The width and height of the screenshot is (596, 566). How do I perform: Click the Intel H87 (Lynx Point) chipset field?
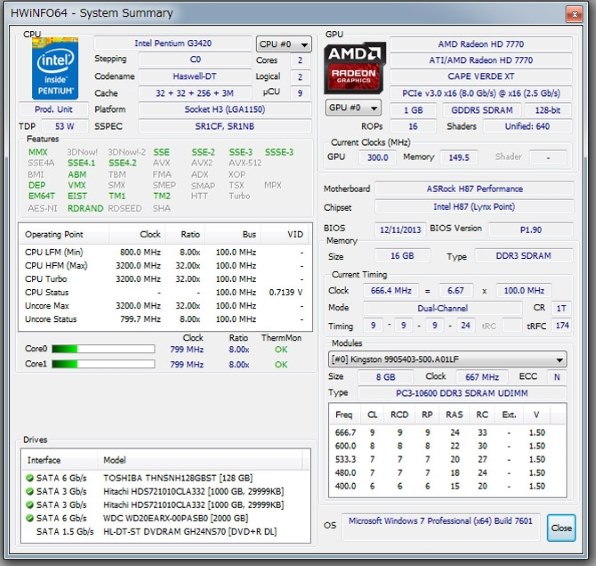[474, 207]
